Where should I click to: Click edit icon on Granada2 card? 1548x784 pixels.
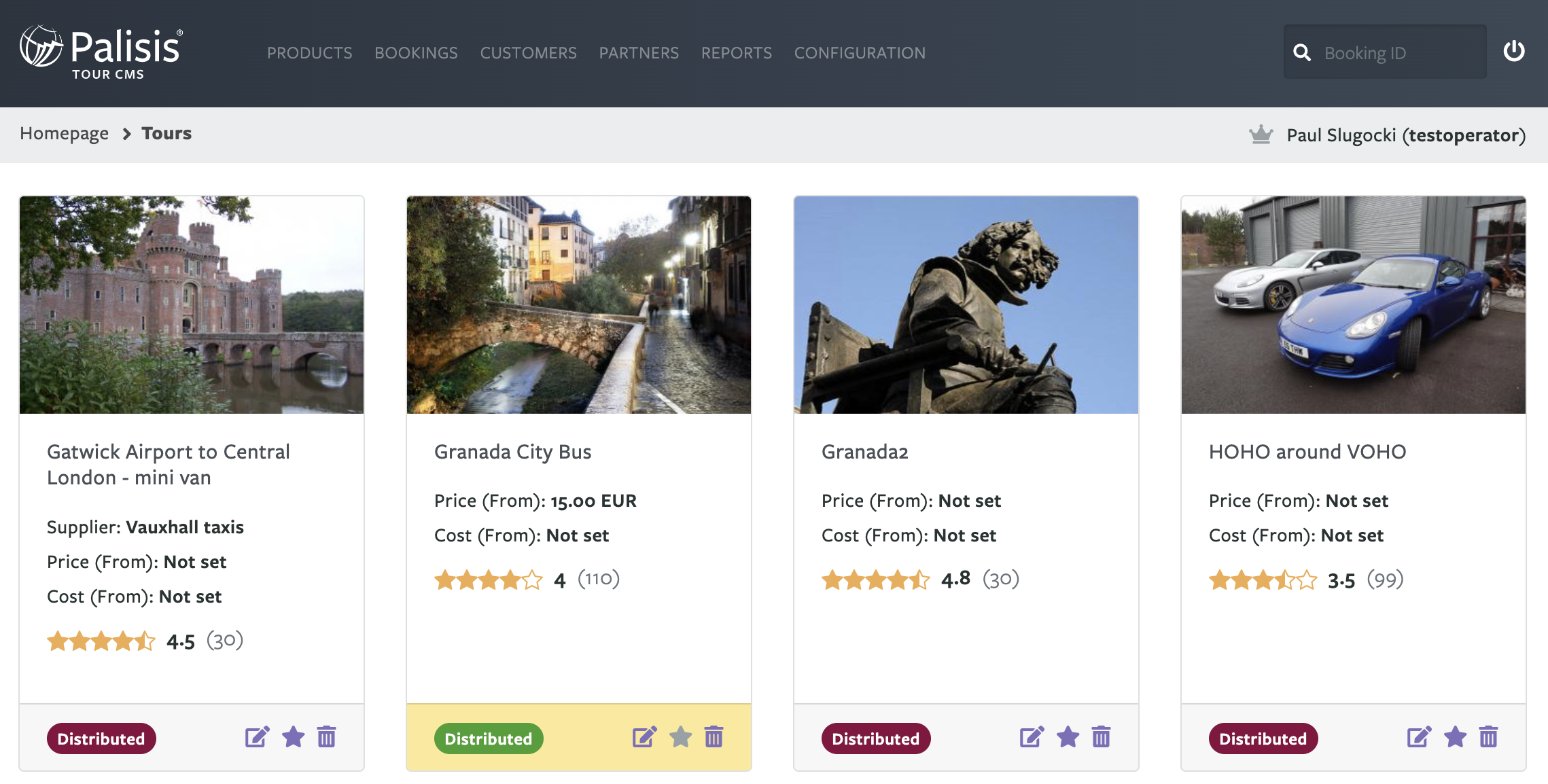coord(1032,737)
